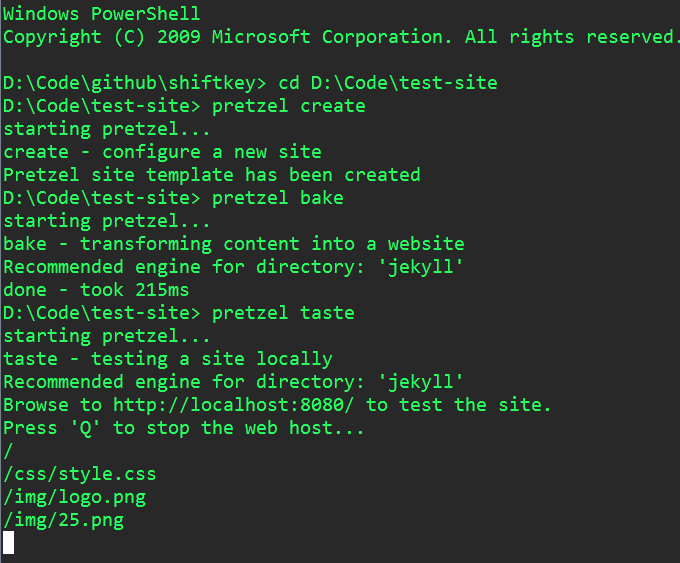This screenshot has width=680, height=563.
Task: Click the 'pretzel bake' command text
Action: [x=278, y=198]
